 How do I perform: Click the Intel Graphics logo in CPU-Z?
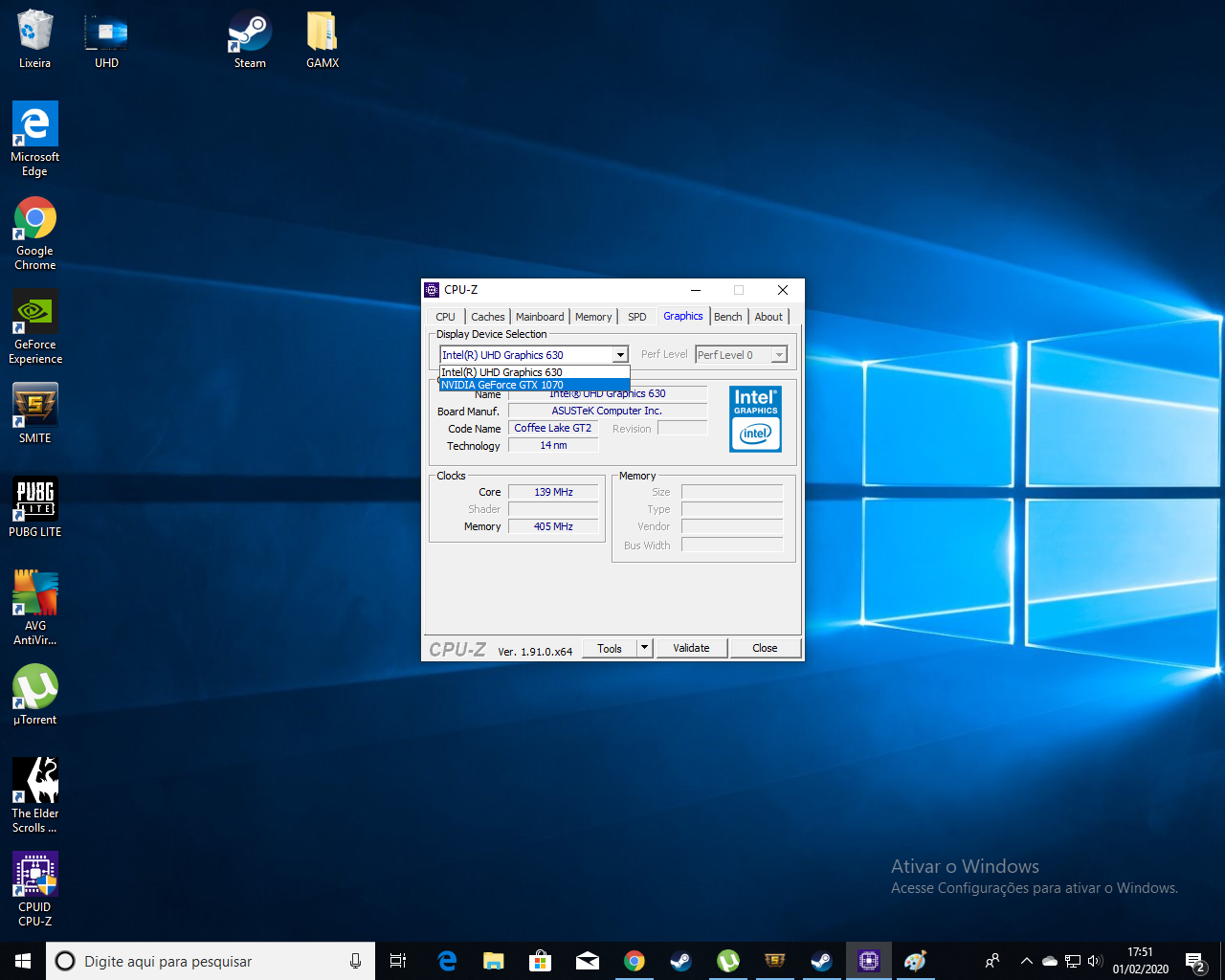(x=755, y=418)
